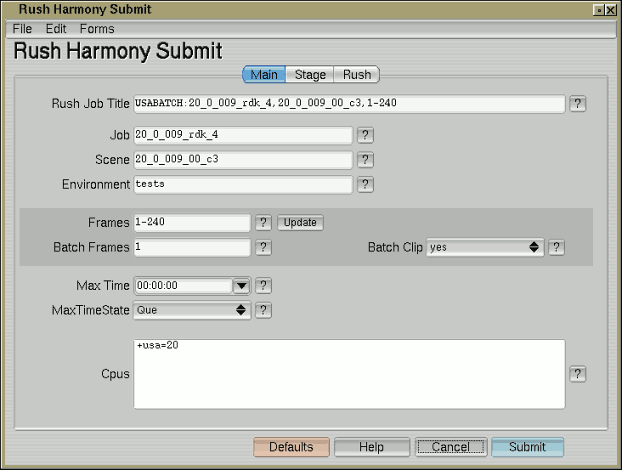Open help for the Environment field

coord(365,184)
